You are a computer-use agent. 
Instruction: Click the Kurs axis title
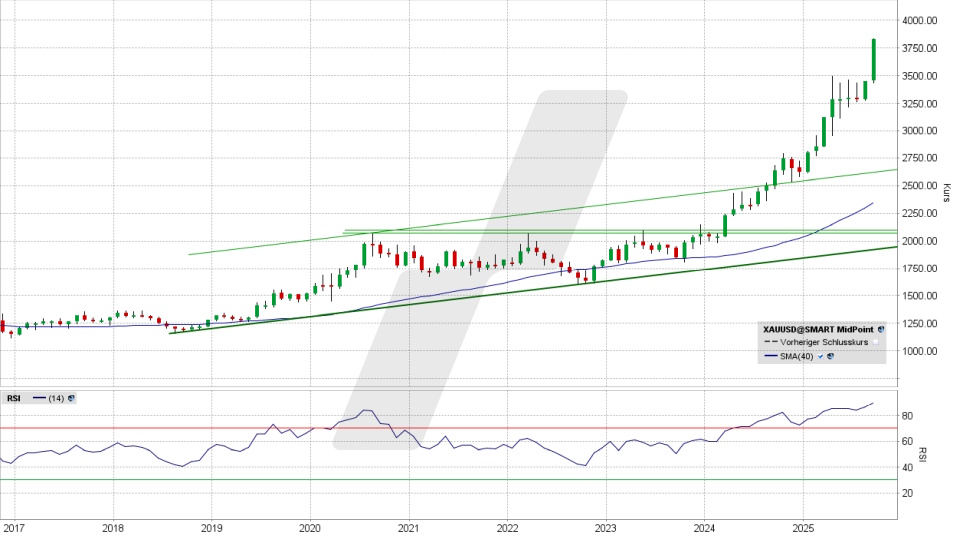(946, 191)
